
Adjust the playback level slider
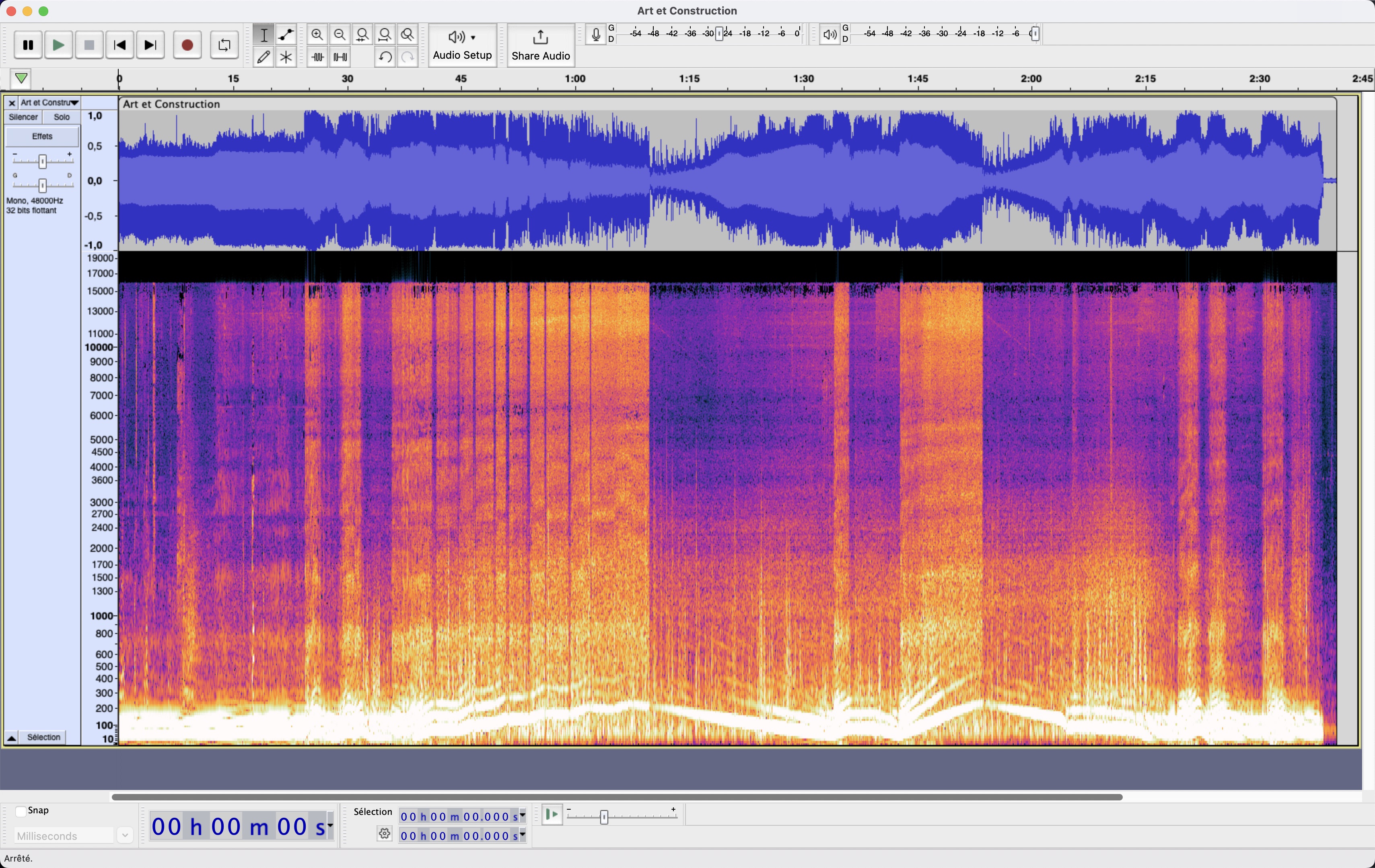[1035, 34]
